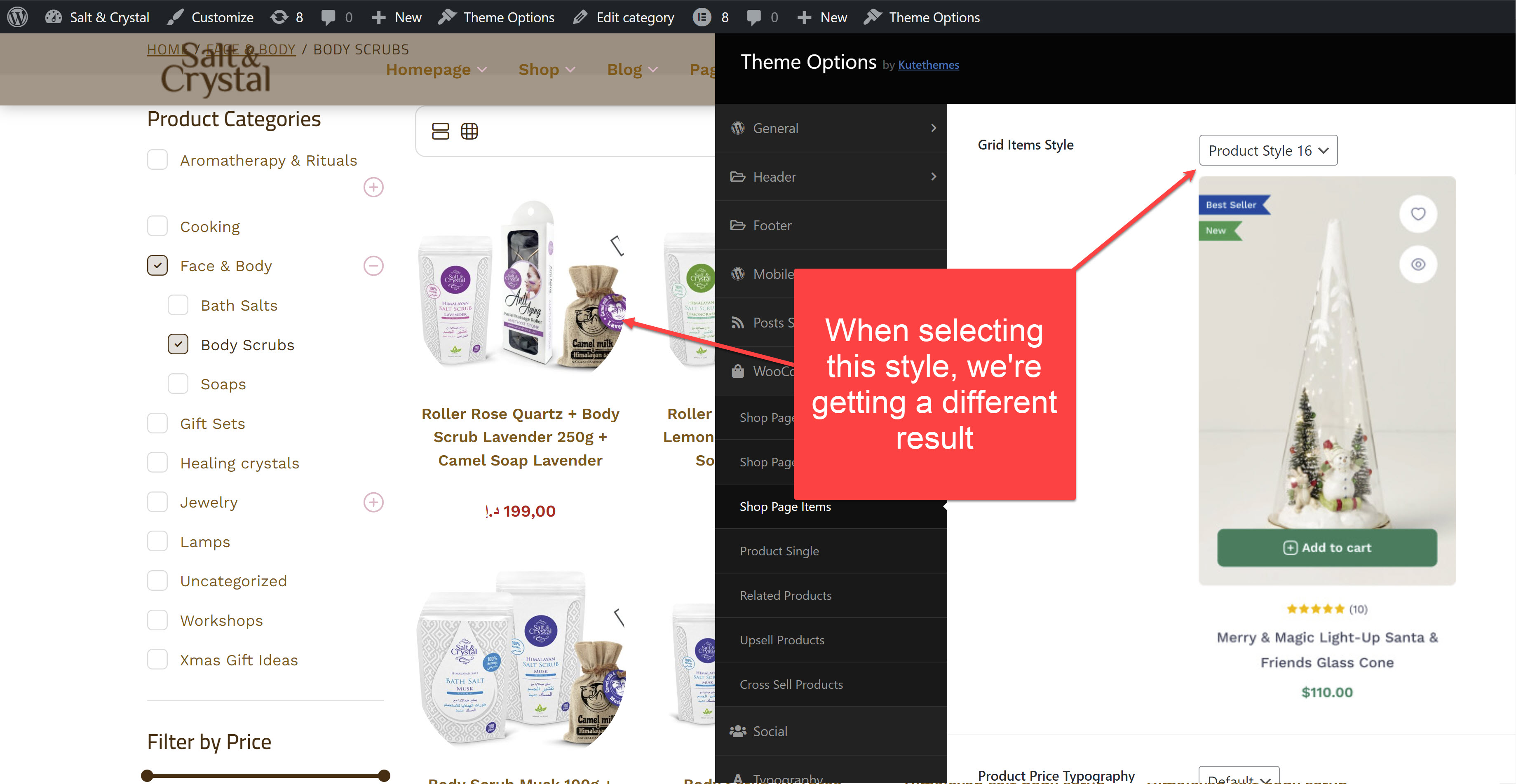Click the first plus New icon
This screenshot has width=1516, height=784.
(378, 17)
